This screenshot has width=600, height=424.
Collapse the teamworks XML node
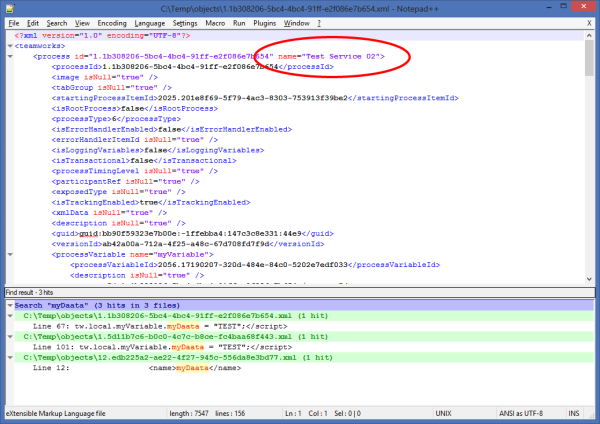[x=10, y=46]
